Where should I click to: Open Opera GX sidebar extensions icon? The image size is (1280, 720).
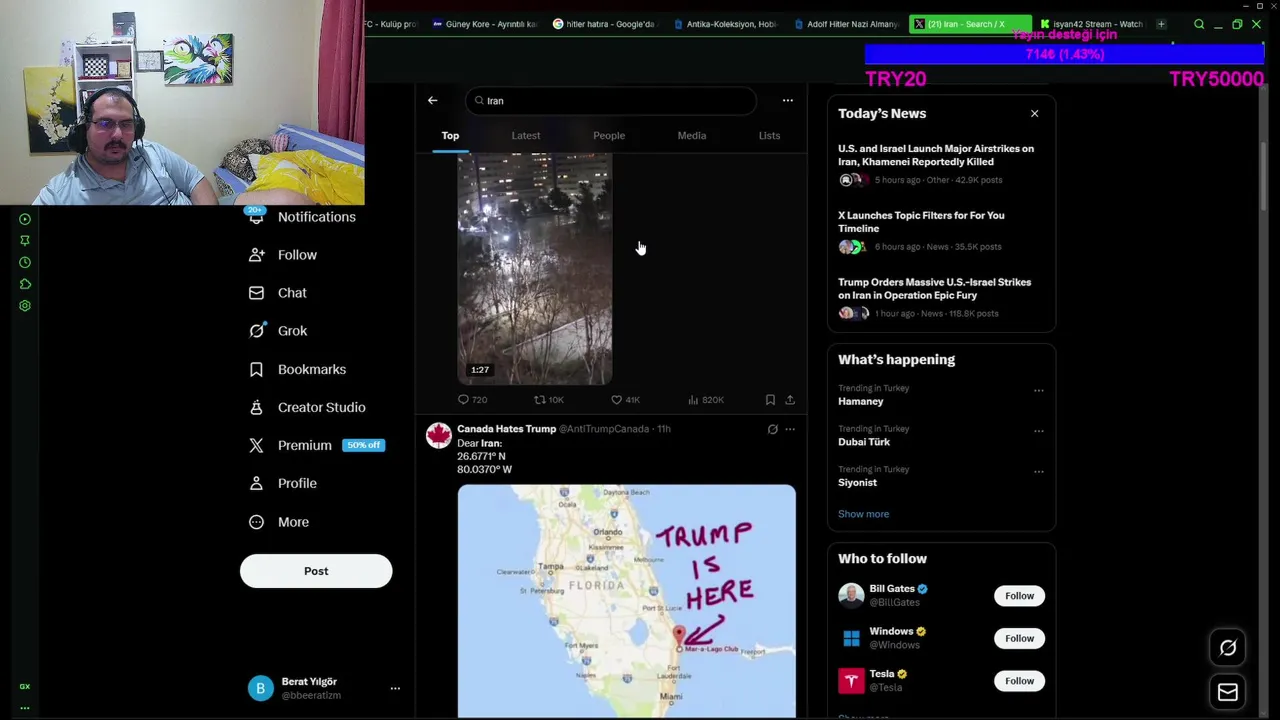[25, 284]
